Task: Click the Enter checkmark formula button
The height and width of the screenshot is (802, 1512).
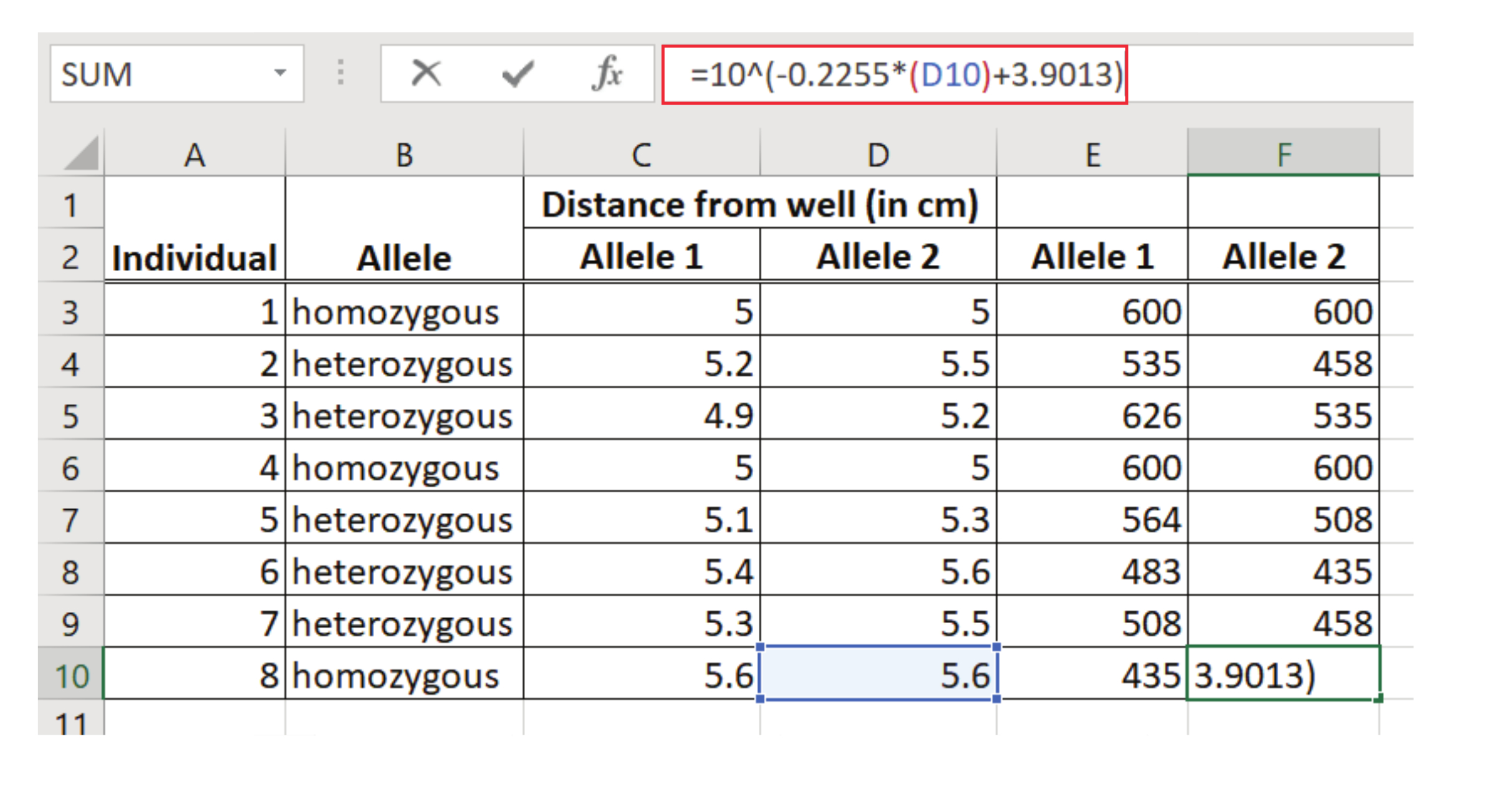Action: (517, 74)
